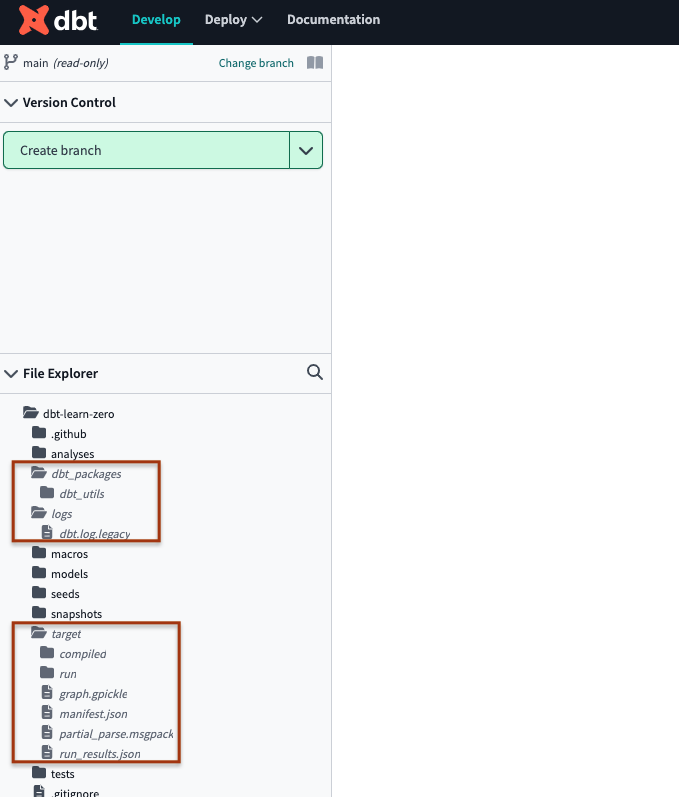This screenshot has height=797, width=679.
Task: Collapse the File Explorer section
Action: coord(11,374)
